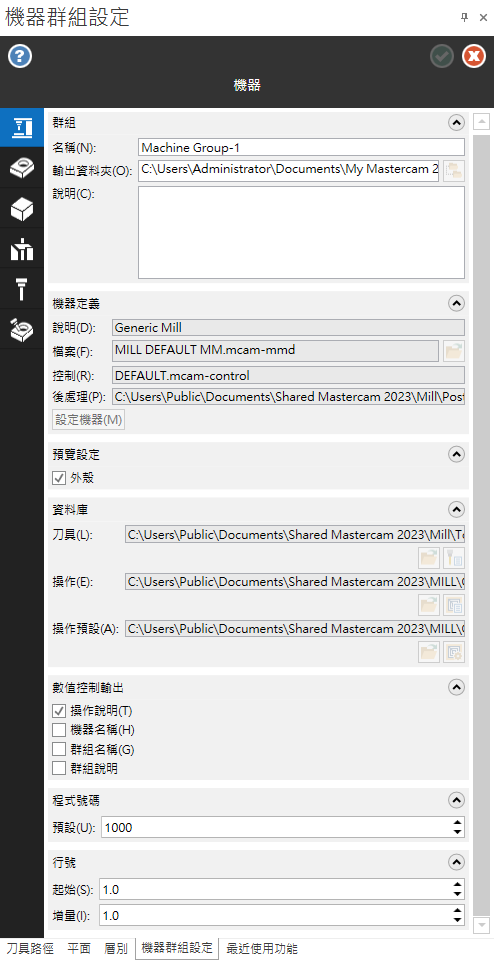Image resolution: width=494 pixels, height=961 pixels.
Task: Click the 輸出資料夾(O) path field
Action: click(289, 170)
